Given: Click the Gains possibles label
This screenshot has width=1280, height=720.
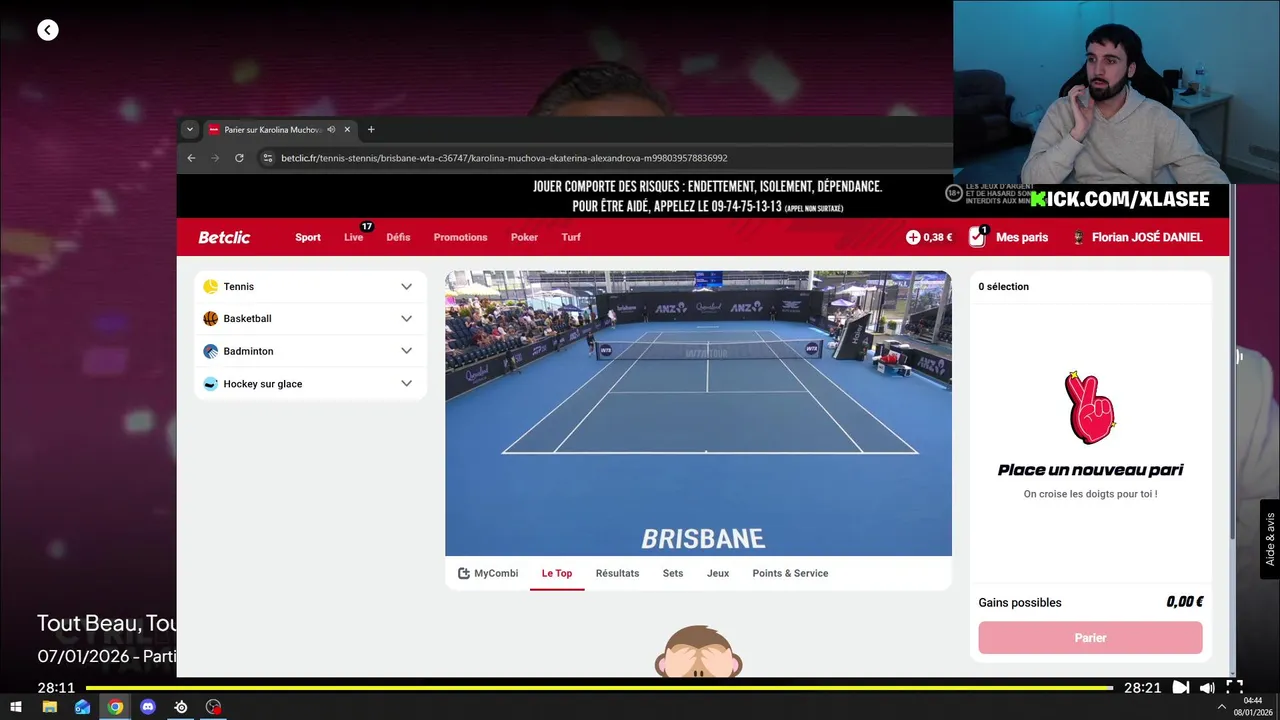Looking at the screenshot, I should tap(1020, 602).
